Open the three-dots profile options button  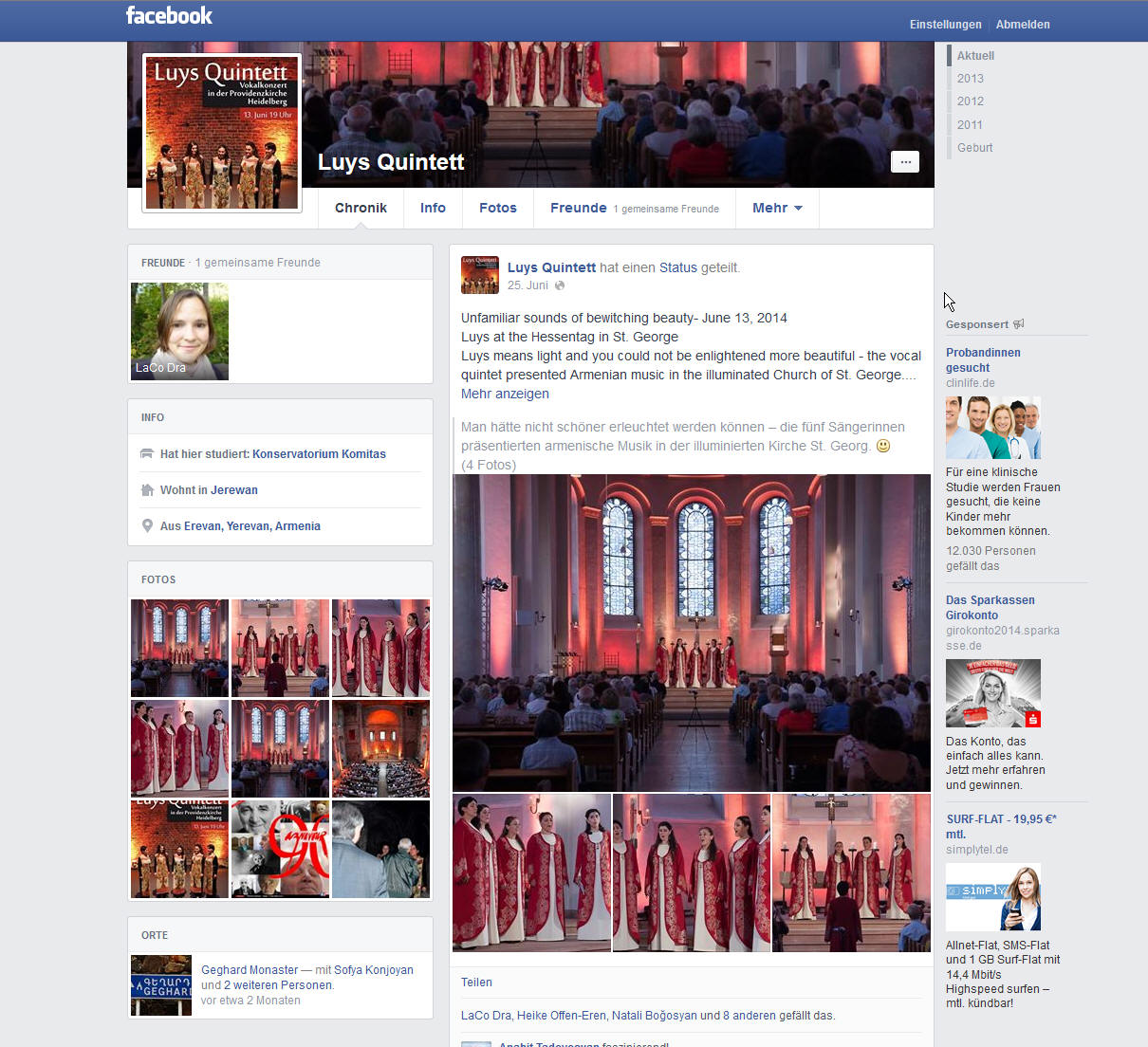click(905, 162)
